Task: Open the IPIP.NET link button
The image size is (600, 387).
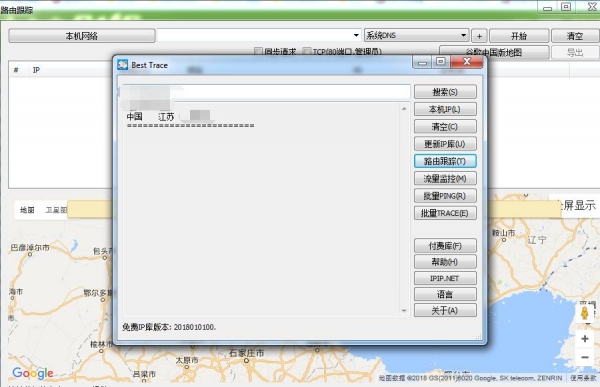Action: [x=445, y=278]
